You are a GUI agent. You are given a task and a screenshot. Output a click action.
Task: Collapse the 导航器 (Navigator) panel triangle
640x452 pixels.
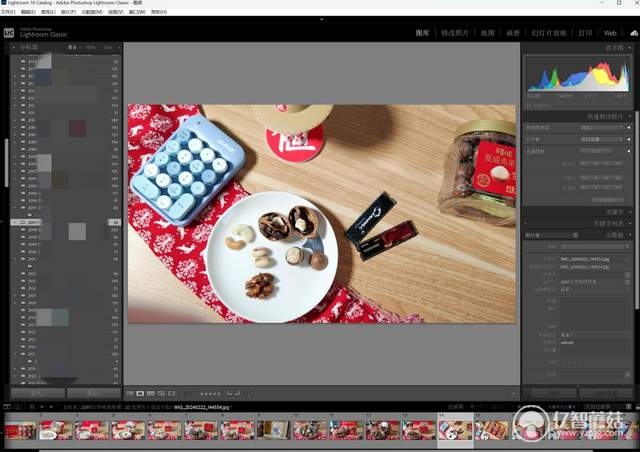[x=13, y=47]
